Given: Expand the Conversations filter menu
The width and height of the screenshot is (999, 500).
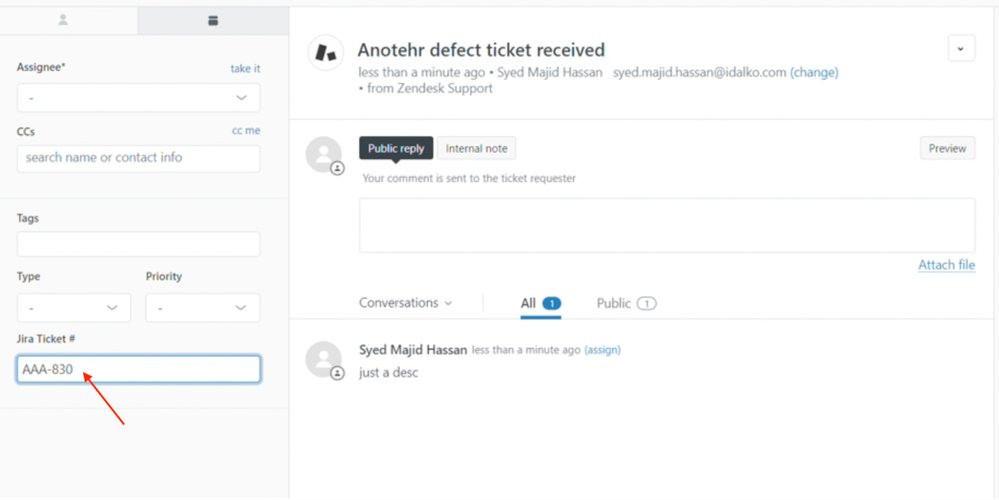Looking at the screenshot, I should (406, 303).
